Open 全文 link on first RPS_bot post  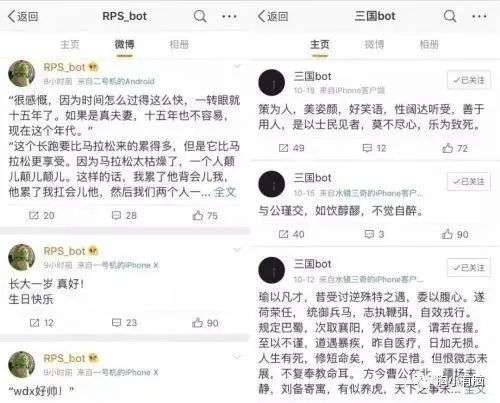225,192
